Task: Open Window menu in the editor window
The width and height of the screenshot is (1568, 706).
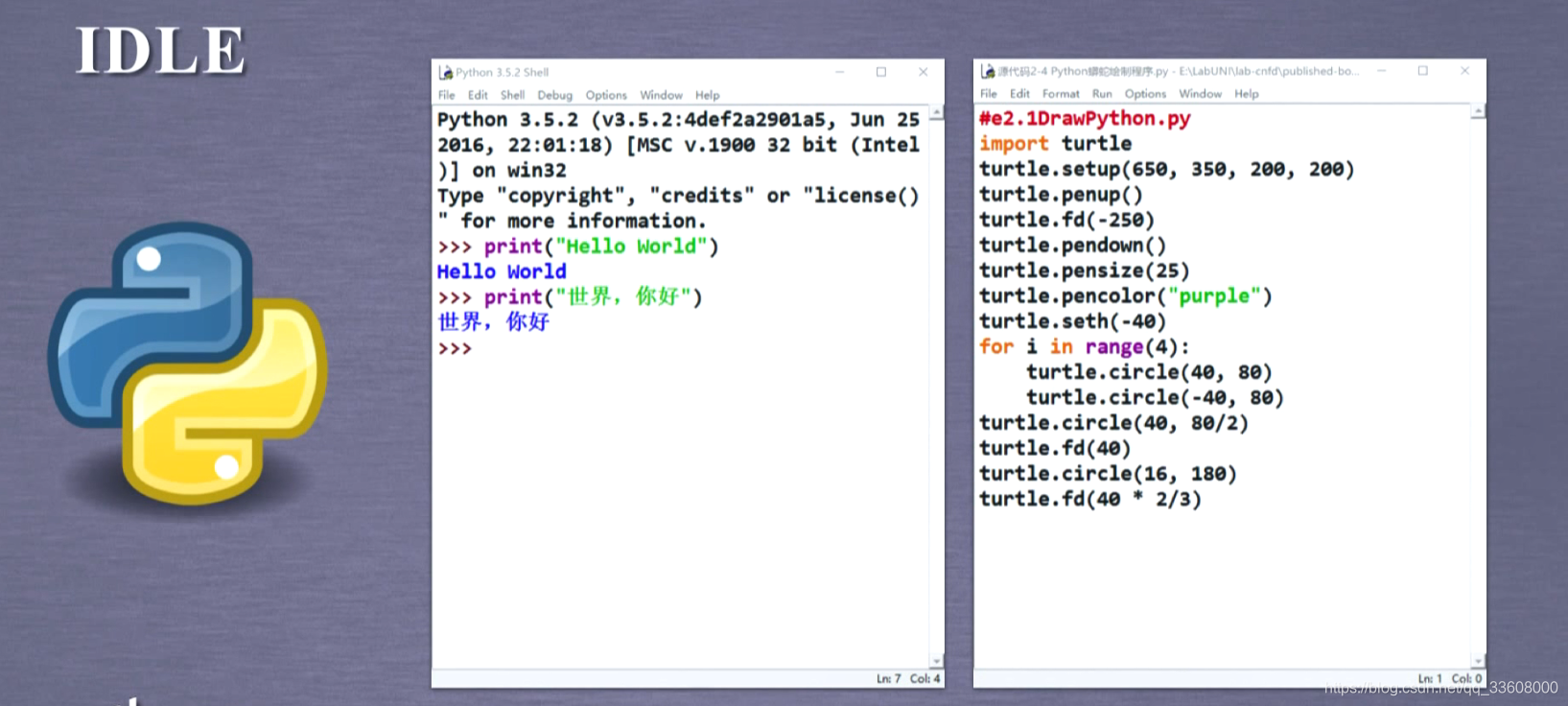Action: (1200, 94)
